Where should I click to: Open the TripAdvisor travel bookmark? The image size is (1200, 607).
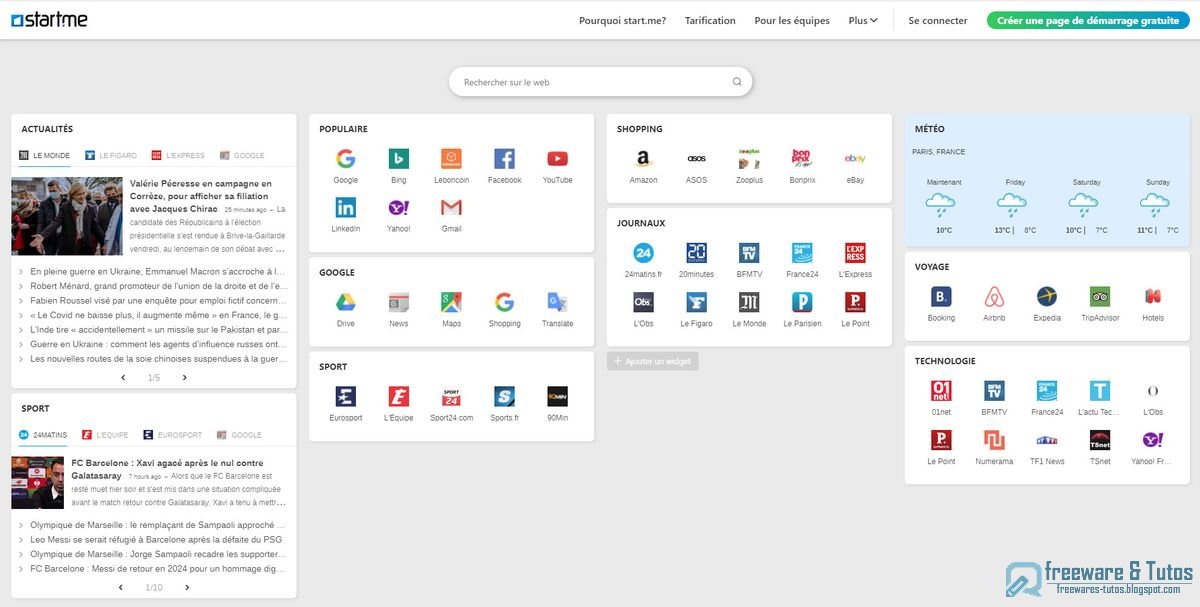point(1100,296)
